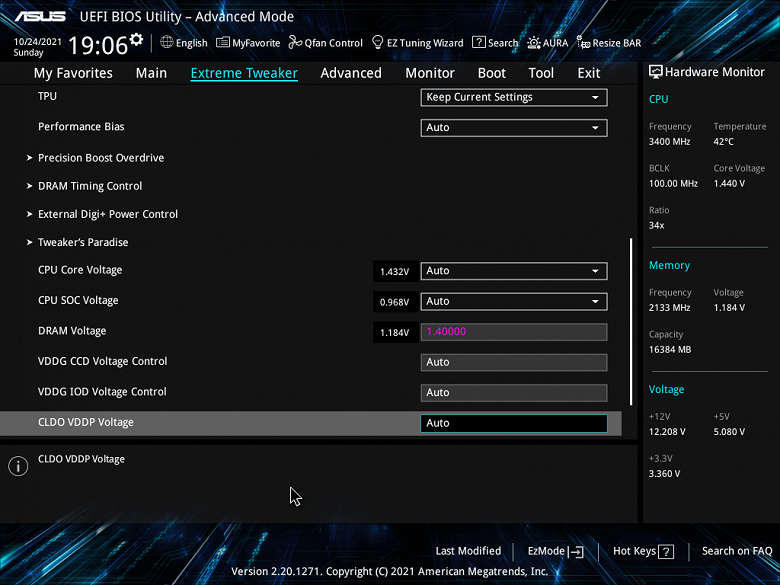Click the CLDO VDDP Voltage Auto field

coord(514,423)
